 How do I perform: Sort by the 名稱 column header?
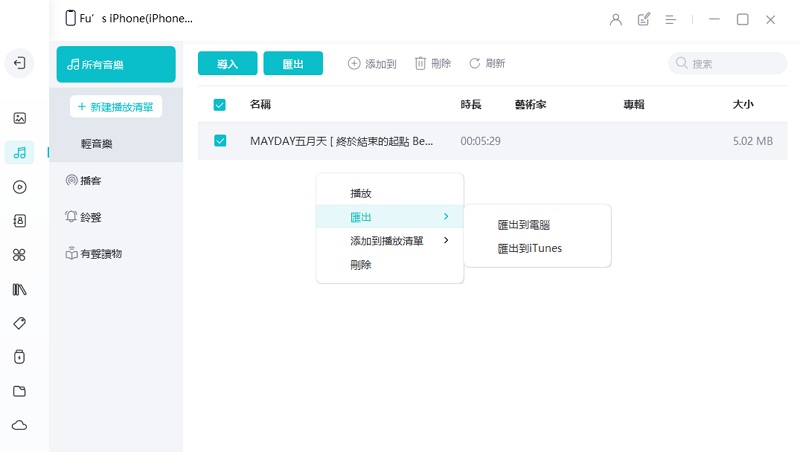pyautogui.click(x=260, y=104)
